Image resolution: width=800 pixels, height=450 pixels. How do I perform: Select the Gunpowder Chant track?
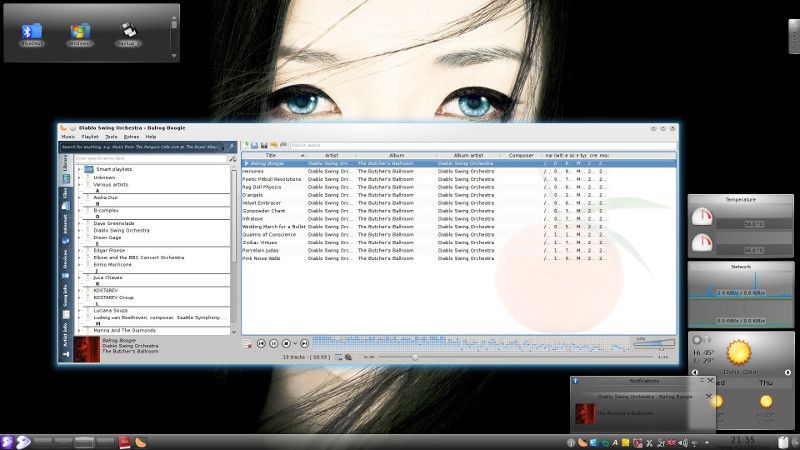(459, 211)
